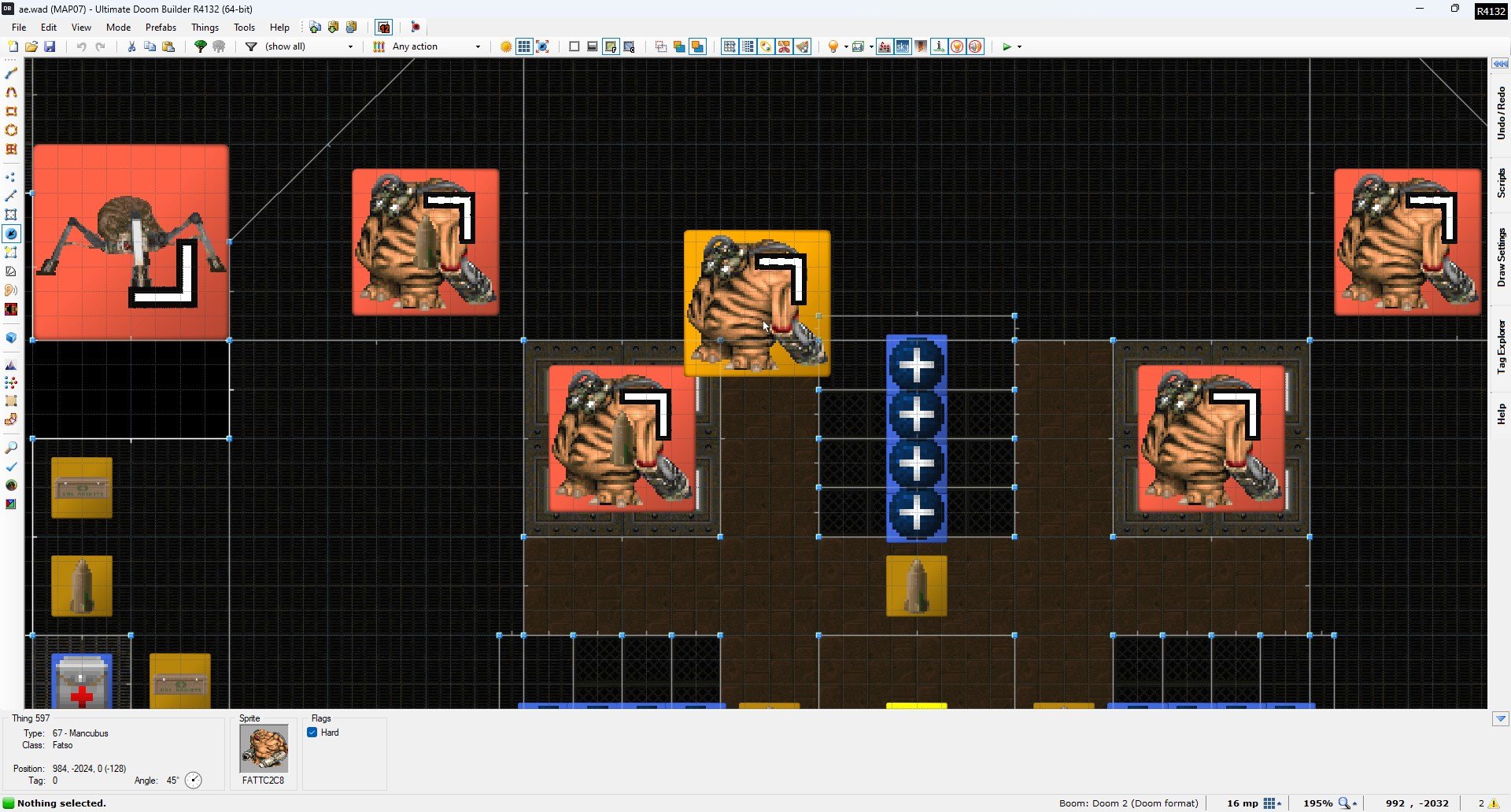Open the Undo / Redo side tab

point(1501,113)
